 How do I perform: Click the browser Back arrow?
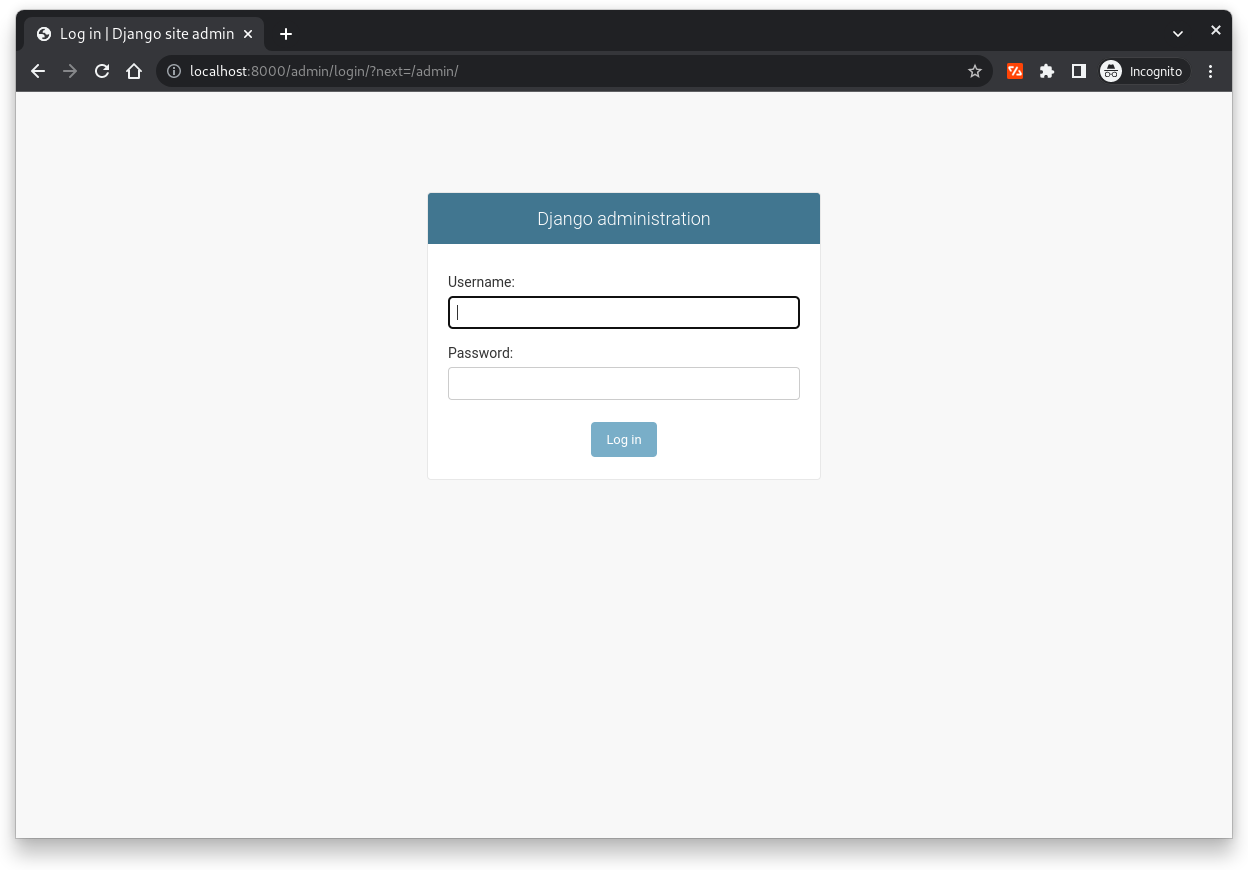click(38, 71)
